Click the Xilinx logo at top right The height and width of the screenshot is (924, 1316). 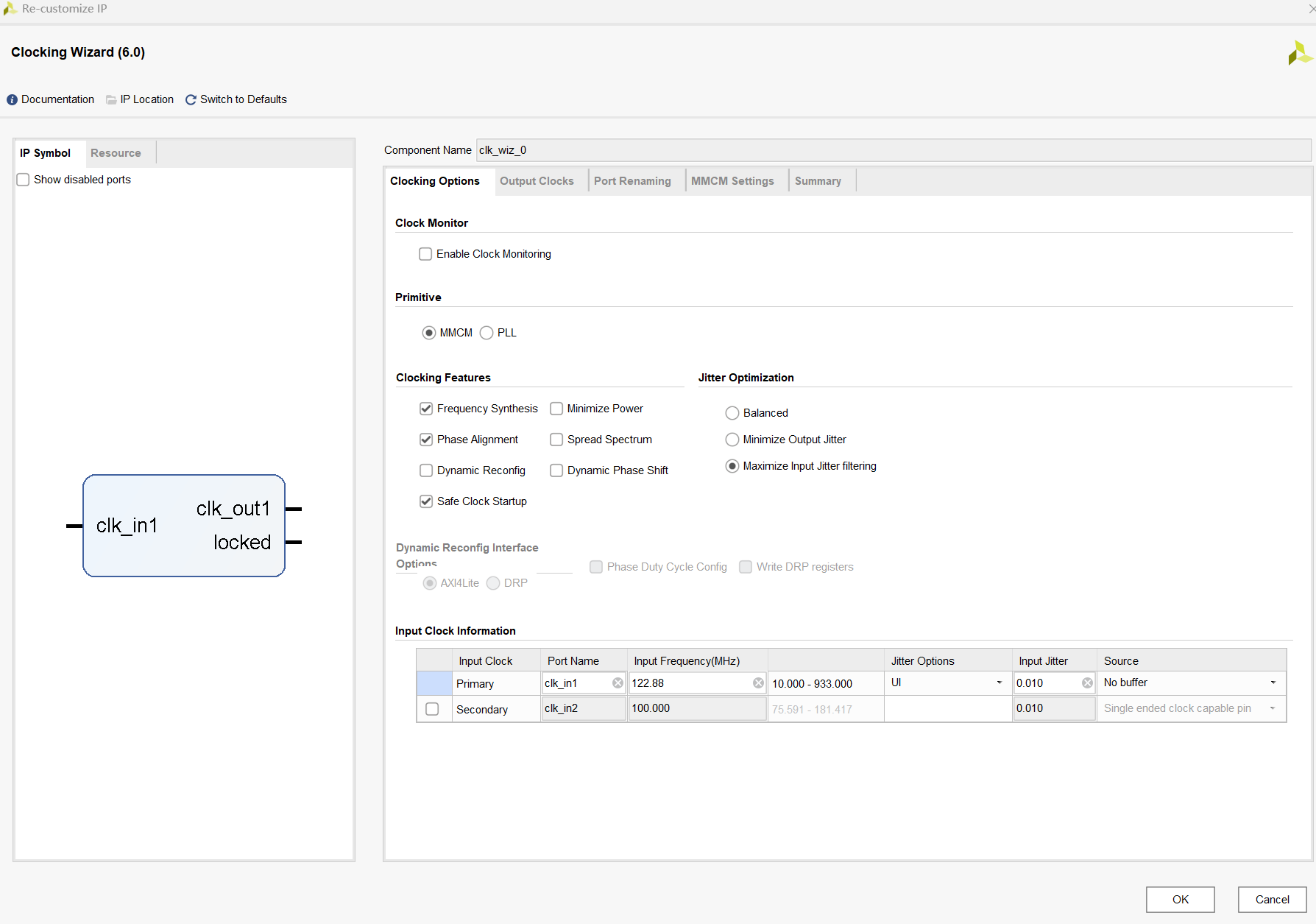click(x=1300, y=53)
